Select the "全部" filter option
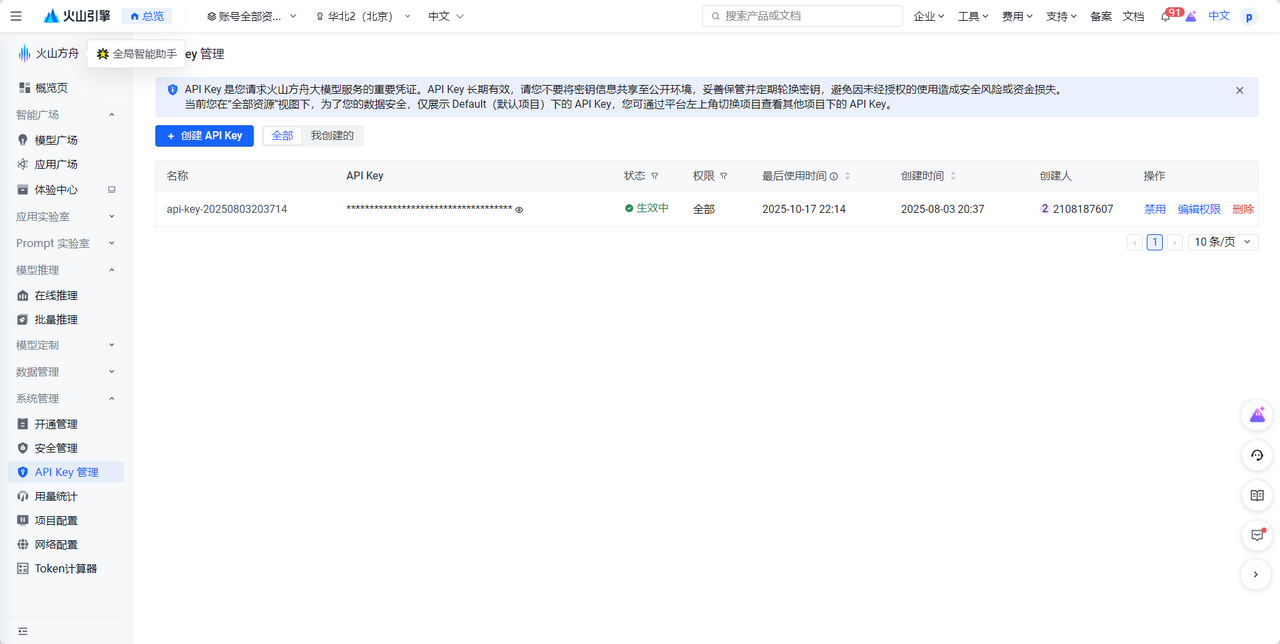Image resolution: width=1280 pixels, height=644 pixels. click(282, 135)
